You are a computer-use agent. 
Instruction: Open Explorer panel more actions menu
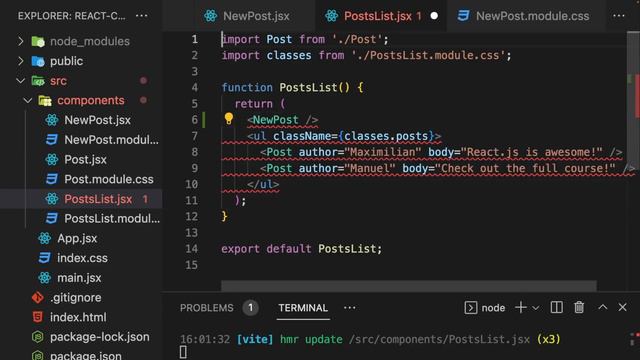pos(142,16)
